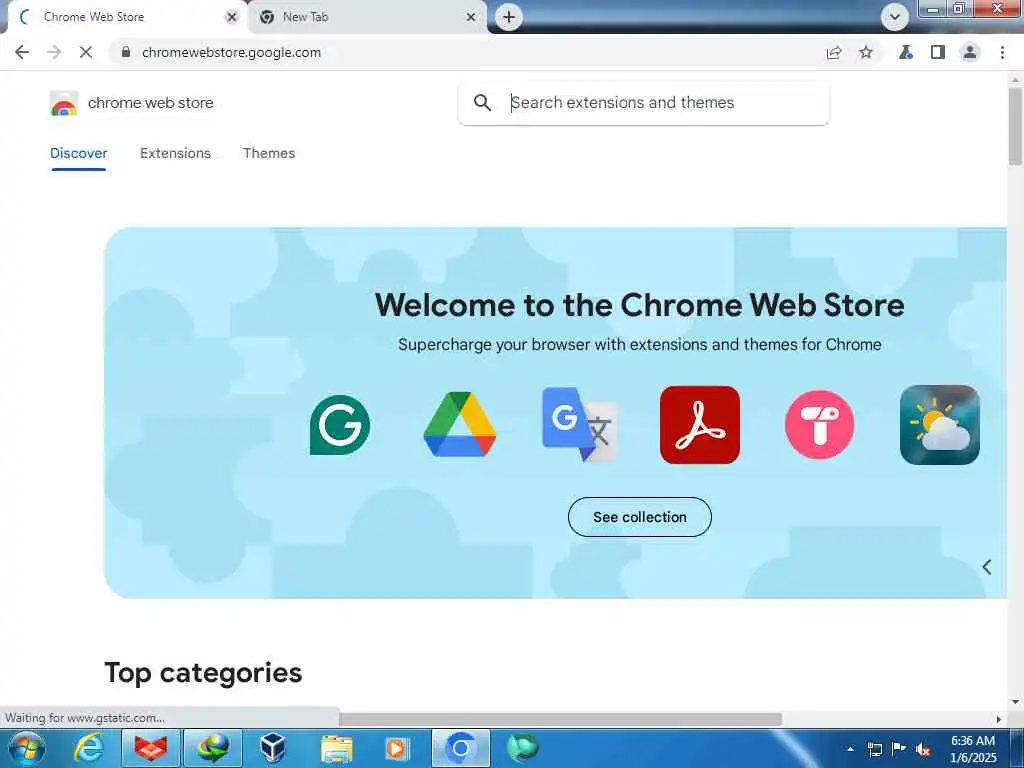Image resolution: width=1024 pixels, height=768 pixels.
Task: Open the globe download manager taskbar icon
Action: pos(213,748)
